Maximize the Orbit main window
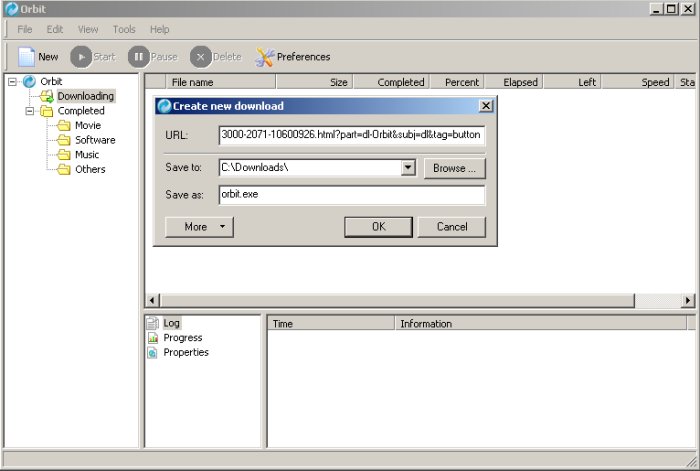The width and height of the screenshot is (700, 471). pos(671,8)
